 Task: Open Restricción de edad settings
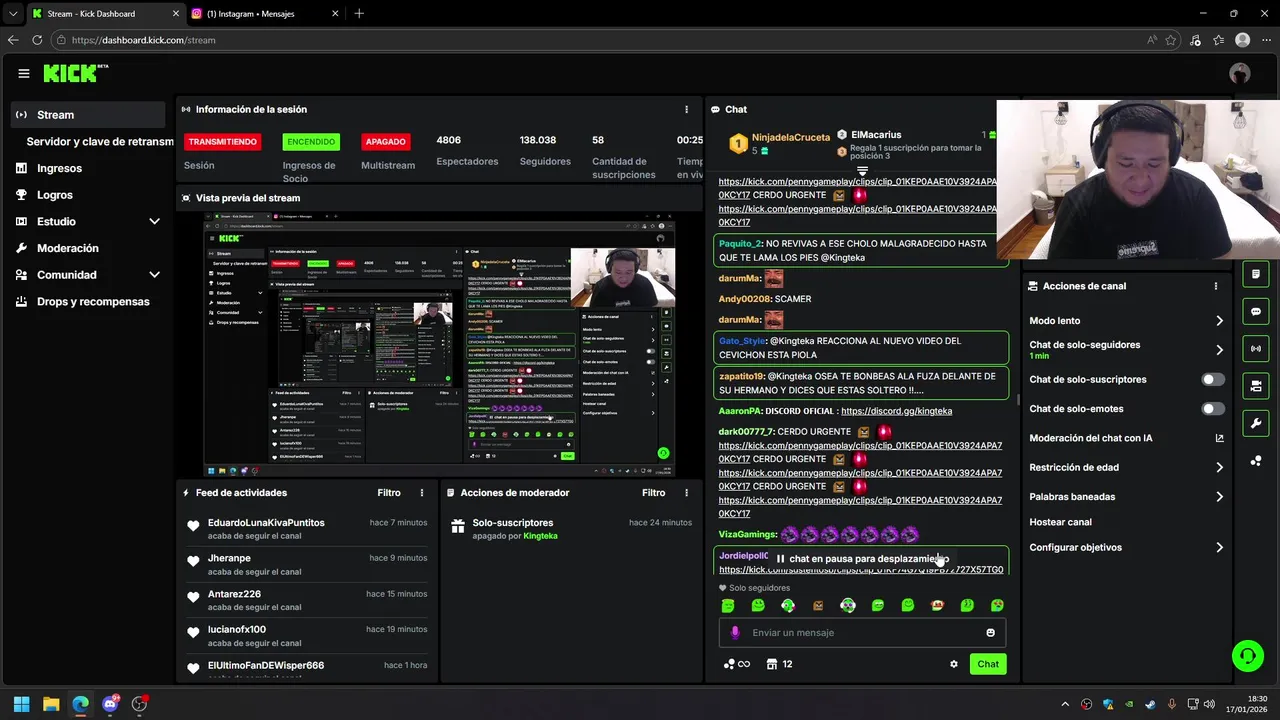[x=1126, y=467]
